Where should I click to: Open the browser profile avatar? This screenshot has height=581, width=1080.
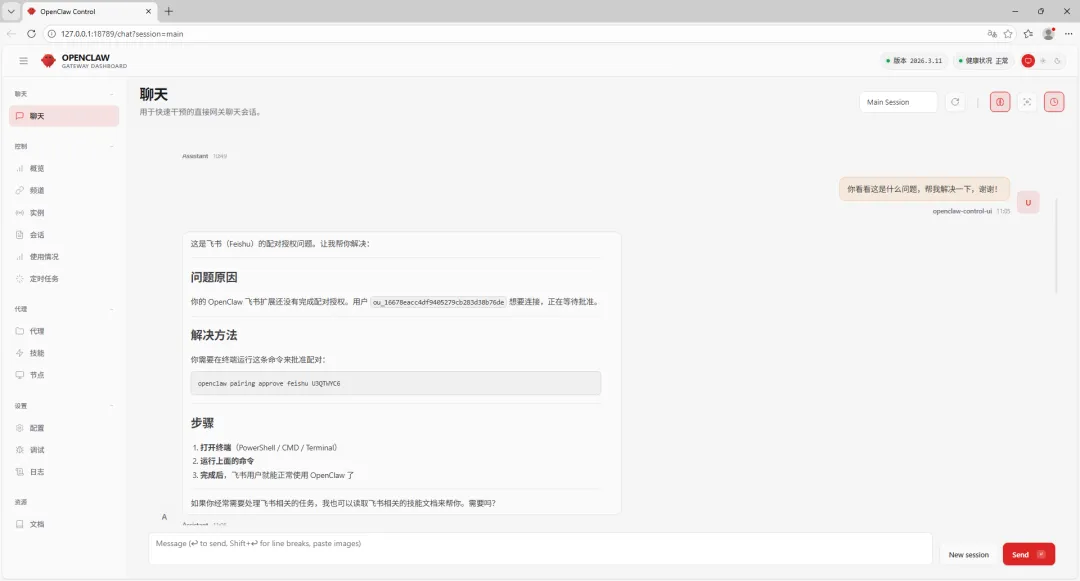coord(1048,34)
